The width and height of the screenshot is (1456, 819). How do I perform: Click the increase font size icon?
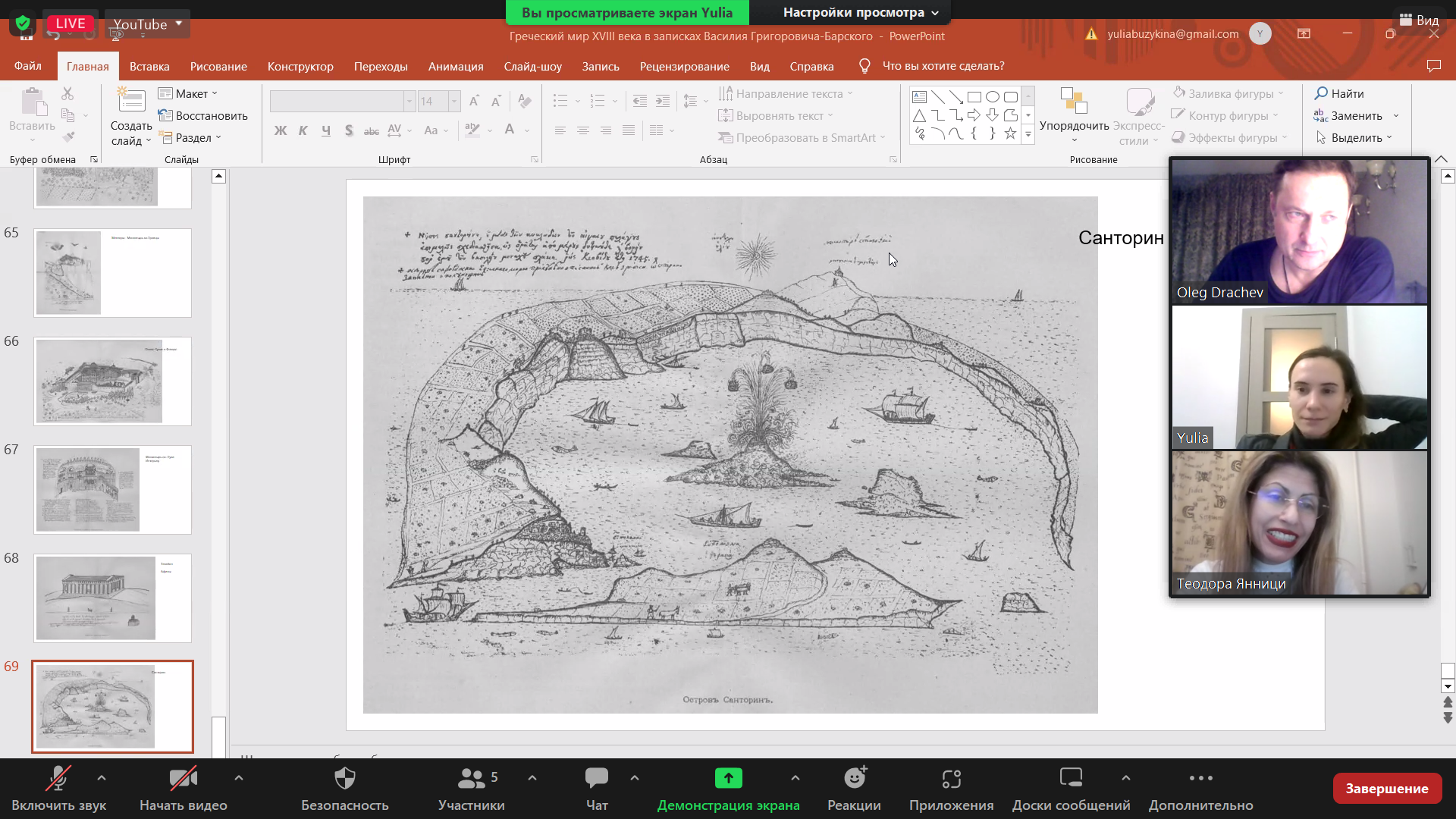point(474,101)
